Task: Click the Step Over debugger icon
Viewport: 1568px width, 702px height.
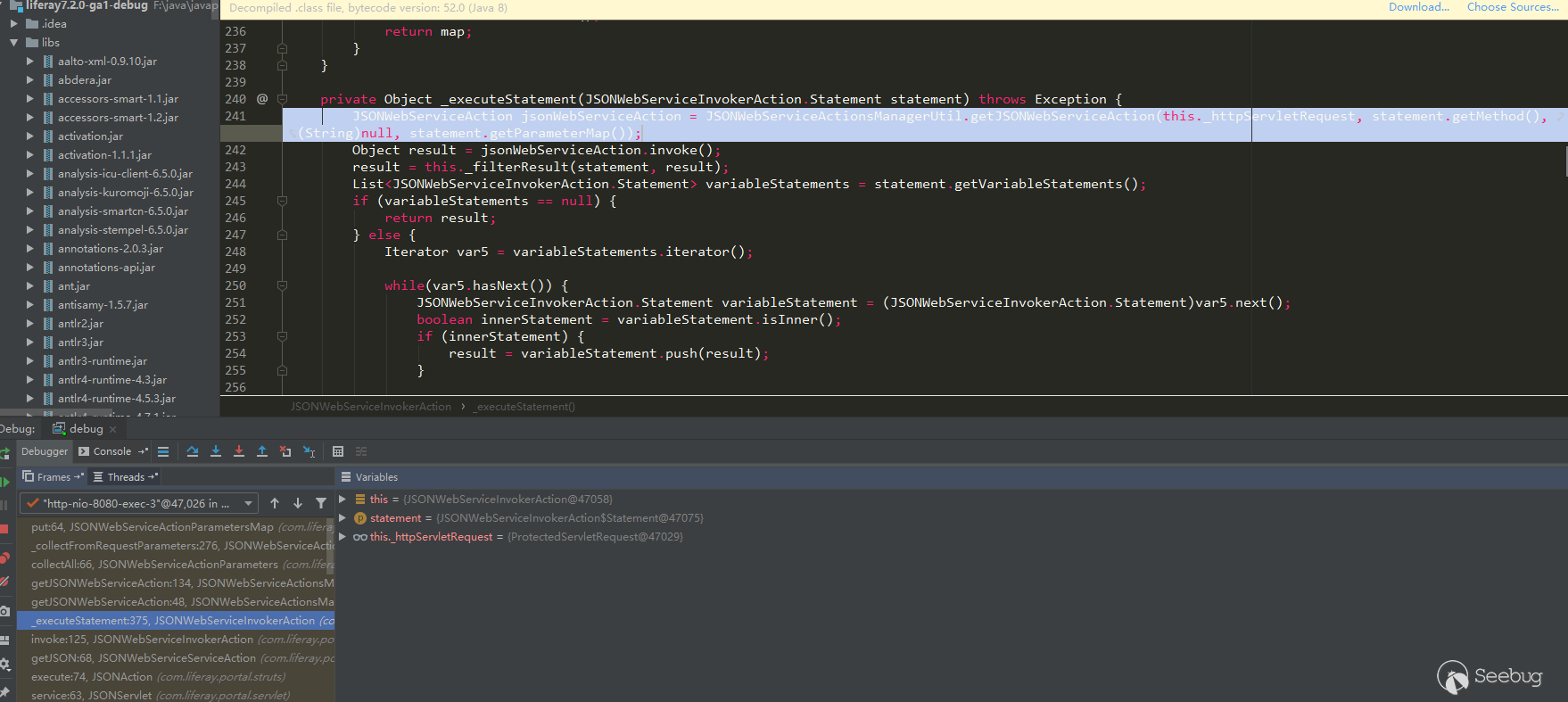Action: (193, 451)
